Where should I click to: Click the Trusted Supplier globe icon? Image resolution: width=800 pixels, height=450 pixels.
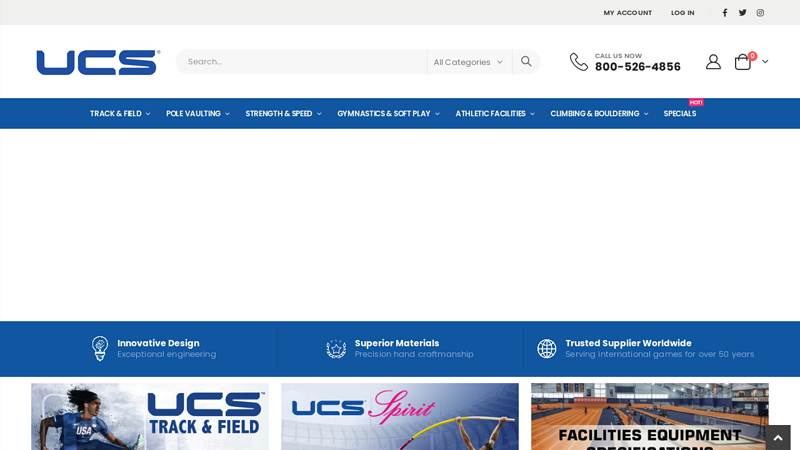click(x=546, y=349)
